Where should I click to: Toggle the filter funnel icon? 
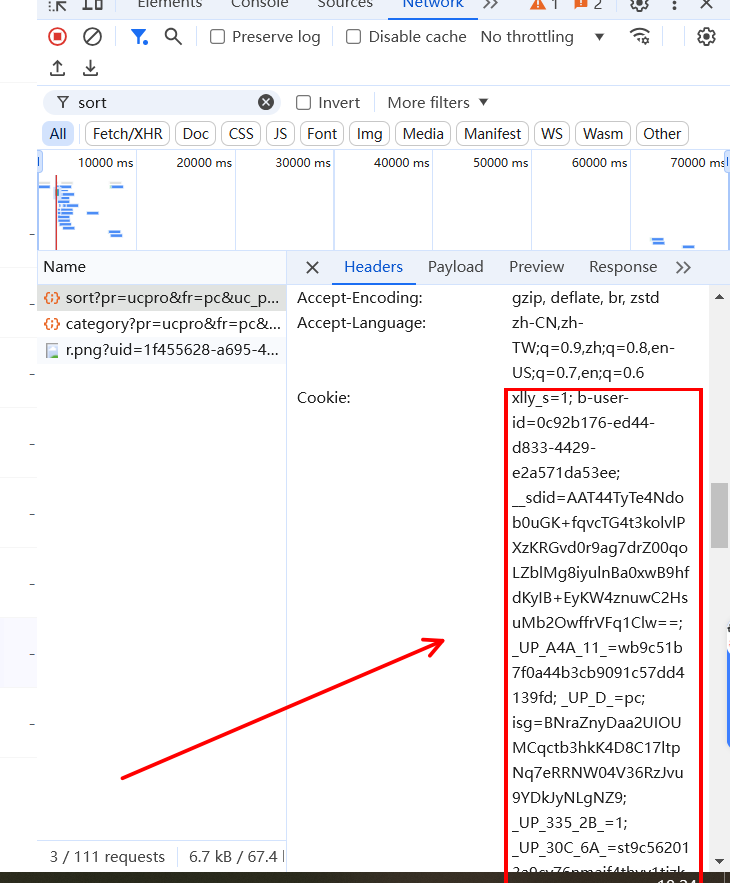[139, 37]
